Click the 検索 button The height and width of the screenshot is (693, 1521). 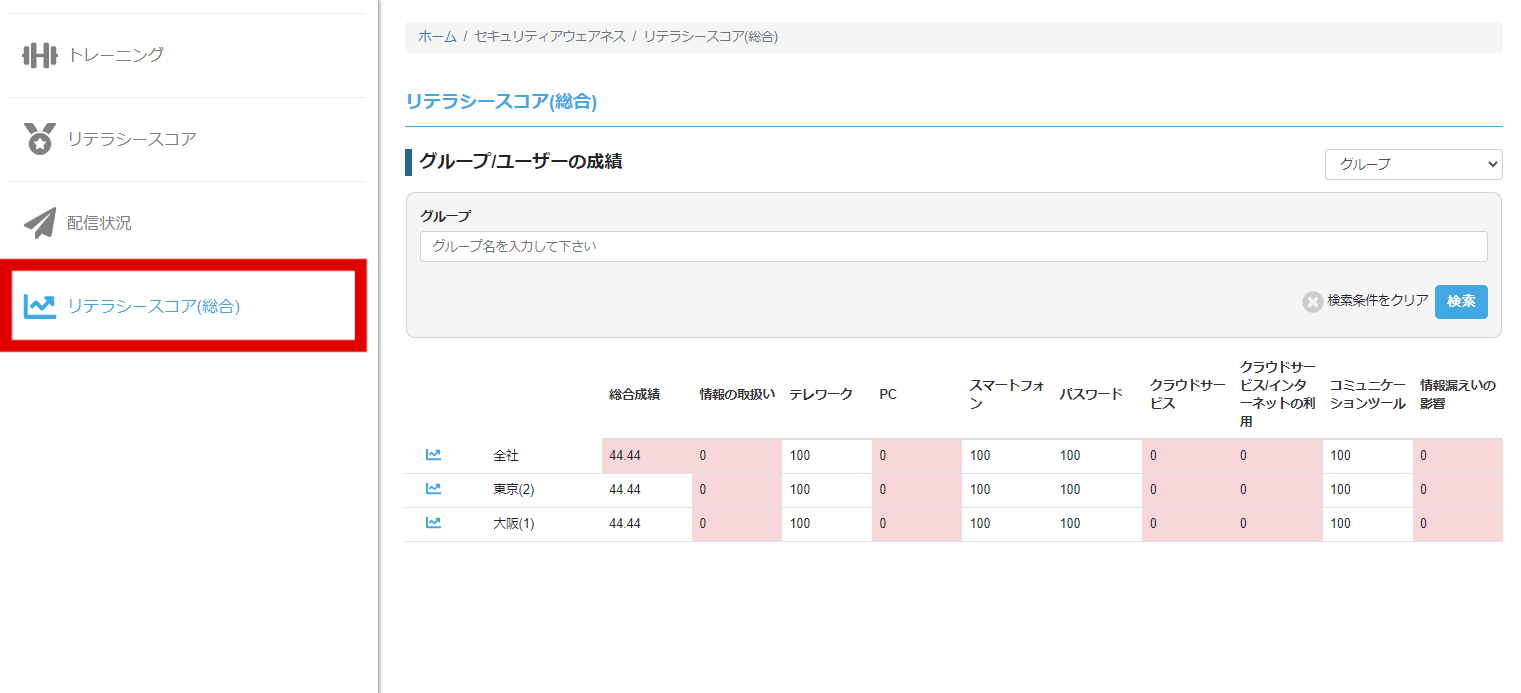(x=1461, y=301)
